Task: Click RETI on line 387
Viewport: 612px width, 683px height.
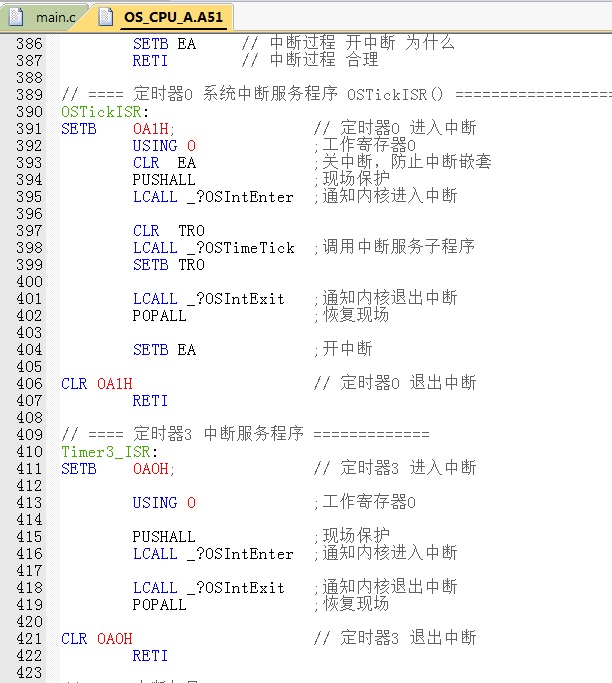Action: click(150, 61)
